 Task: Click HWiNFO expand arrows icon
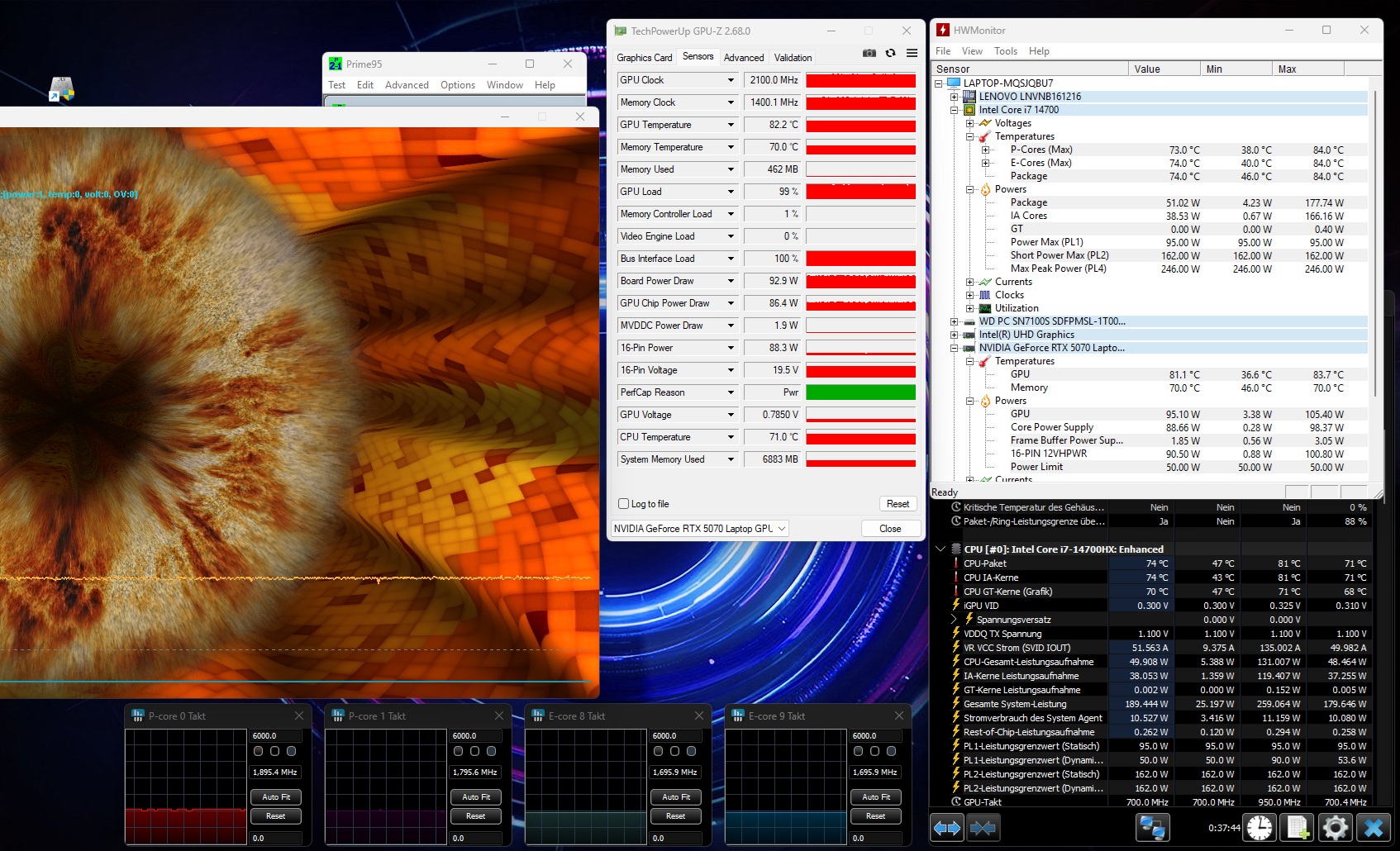coord(947,827)
